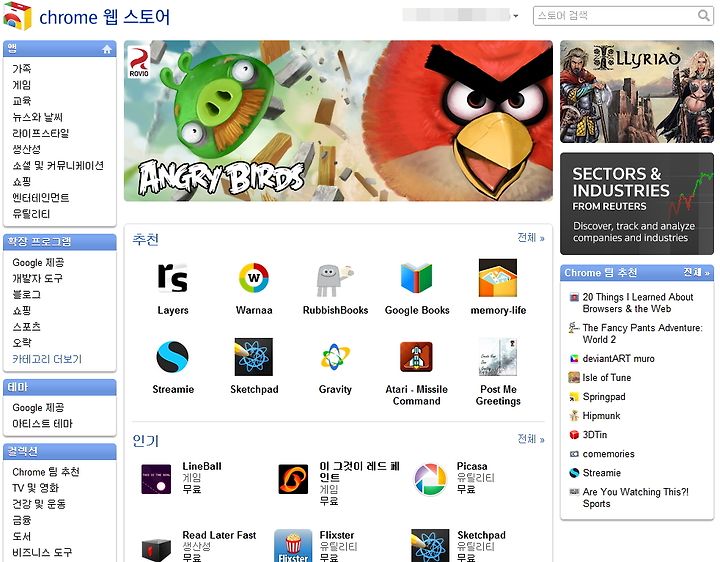This screenshot has width=720, height=562.
Task: Open the Illyriad promo image
Action: pos(637,91)
